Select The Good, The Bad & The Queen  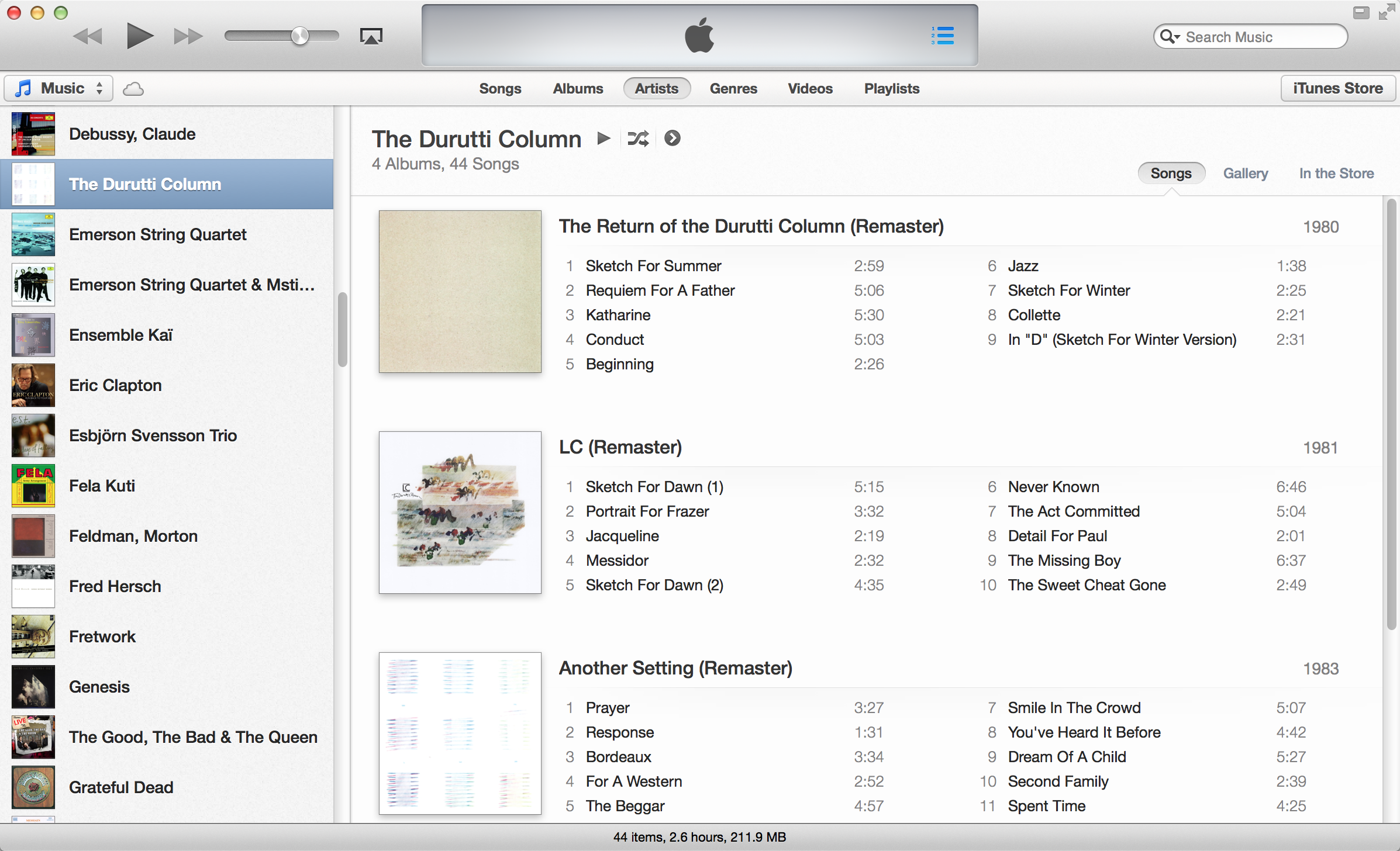pos(167,737)
